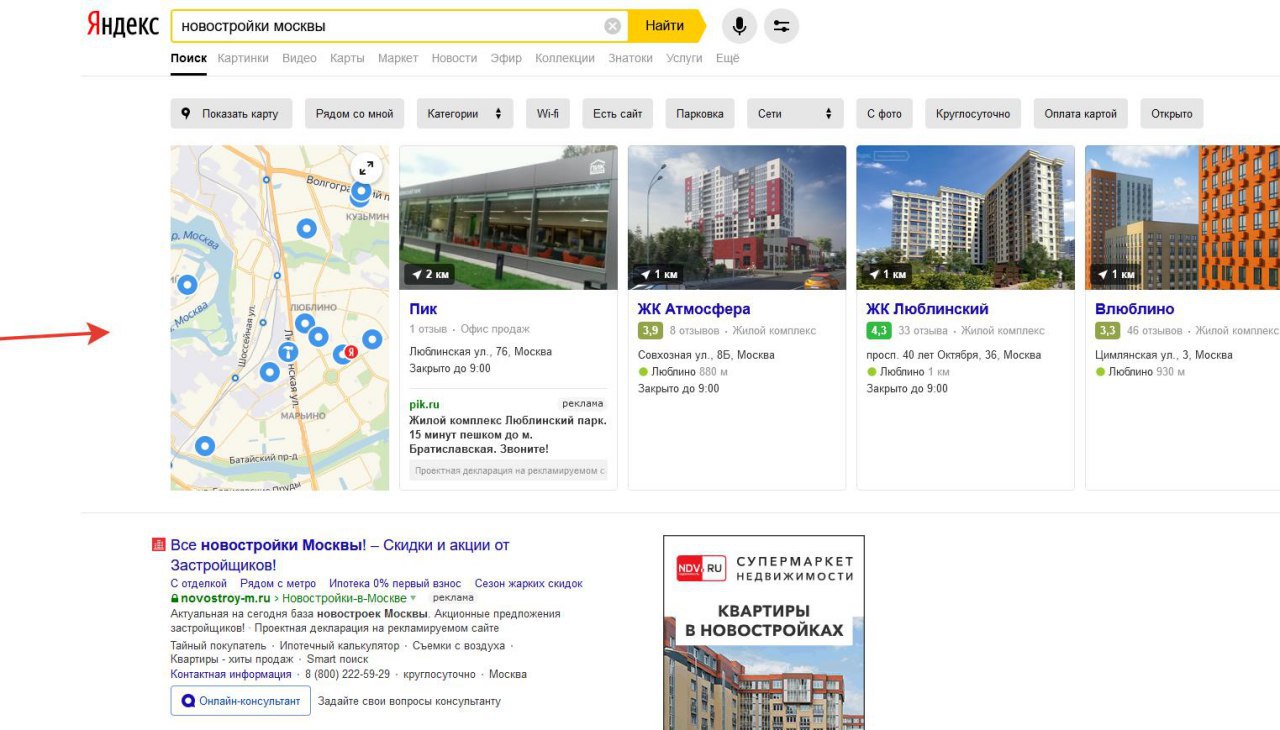Click the 3,9 rating badge of ЖК Атмосфера

pos(650,331)
